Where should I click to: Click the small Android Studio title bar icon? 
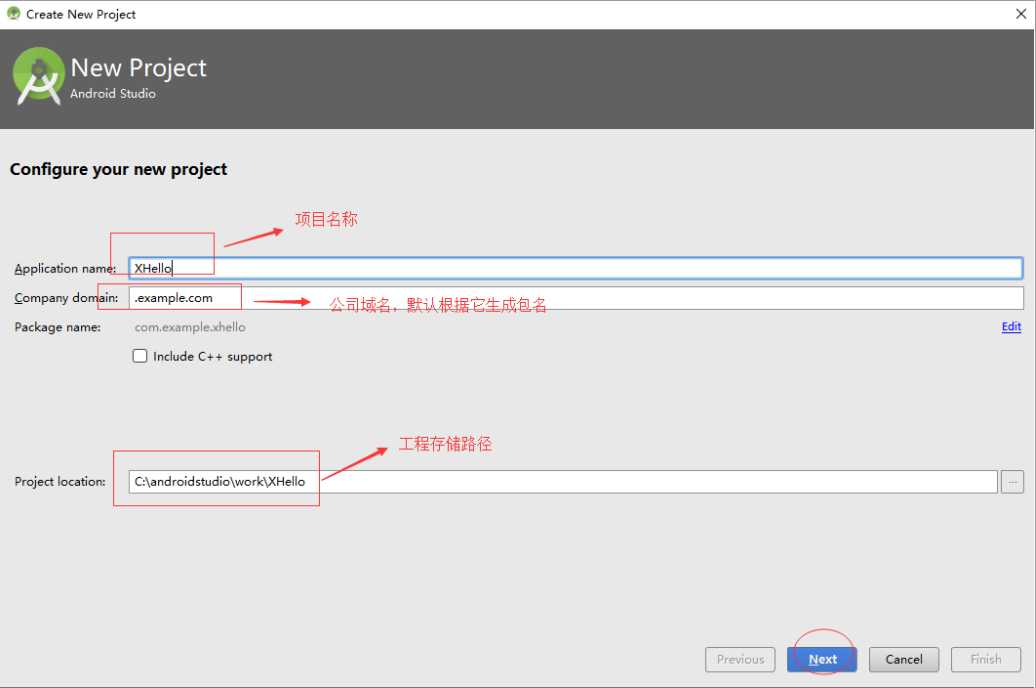coord(13,13)
